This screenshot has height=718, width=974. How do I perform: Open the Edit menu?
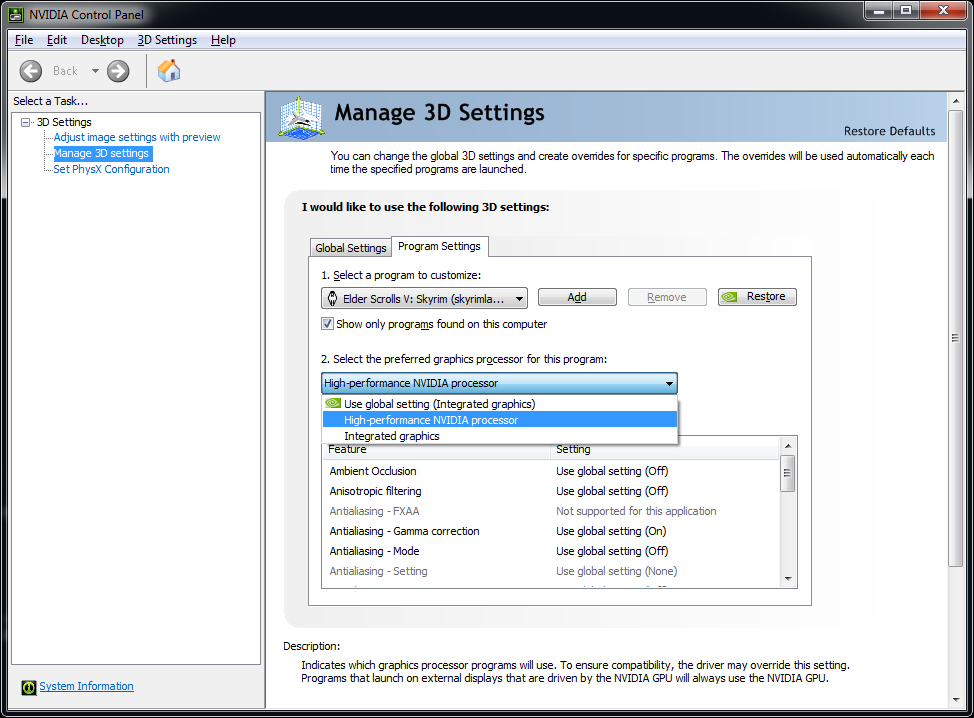tap(57, 40)
